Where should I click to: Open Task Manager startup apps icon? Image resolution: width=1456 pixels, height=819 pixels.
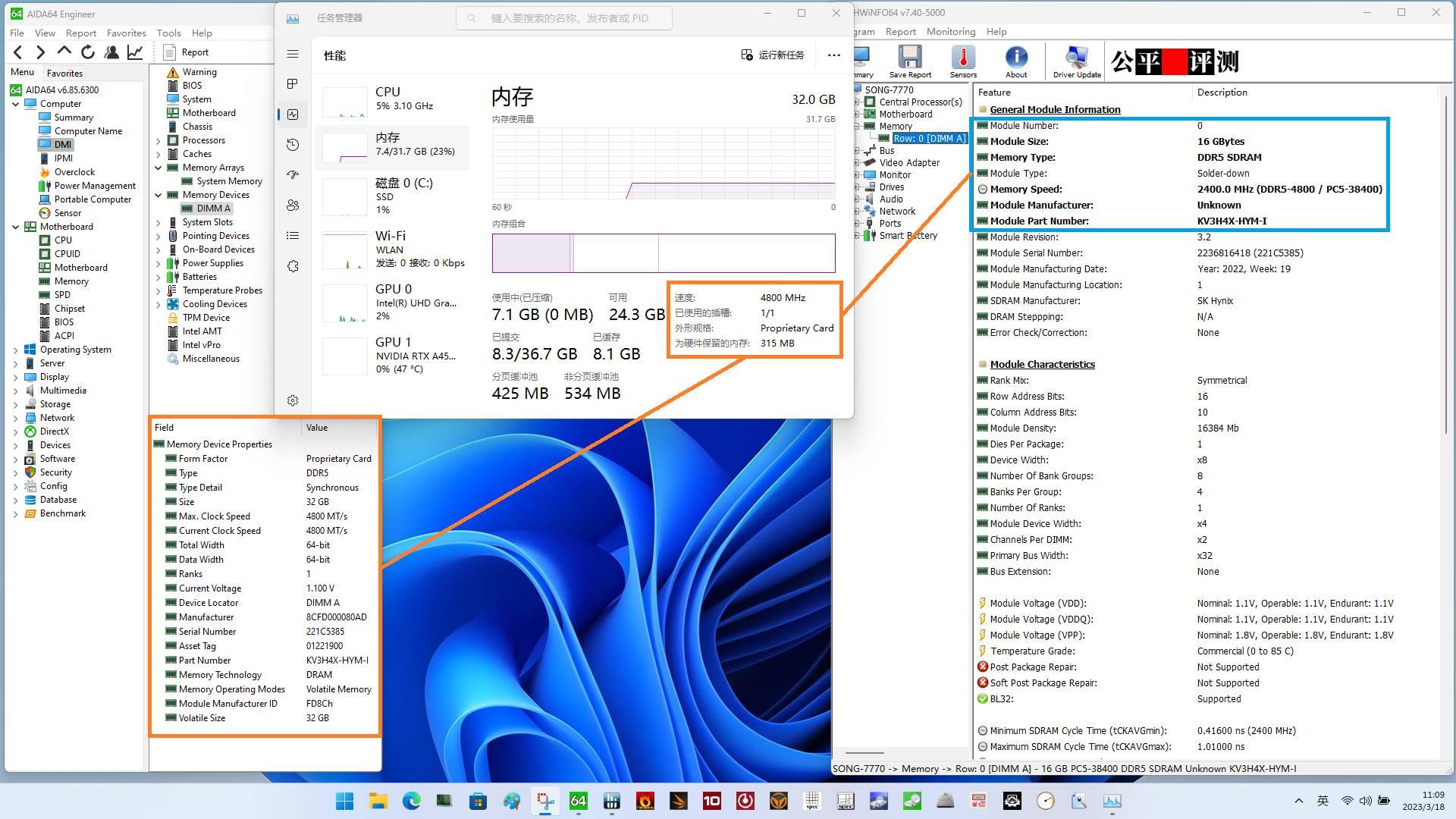click(293, 174)
